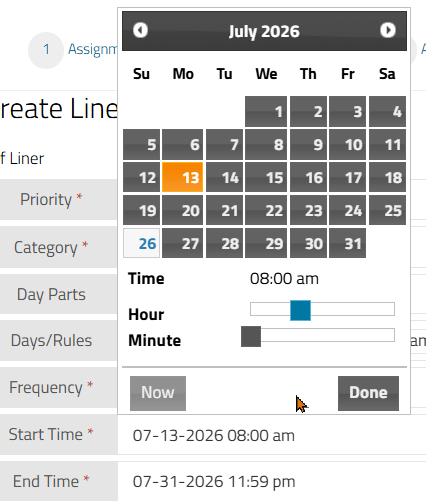This screenshot has width=426, height=501.
Task: Select July 4 Saturday cell
Action: [387, 112]
